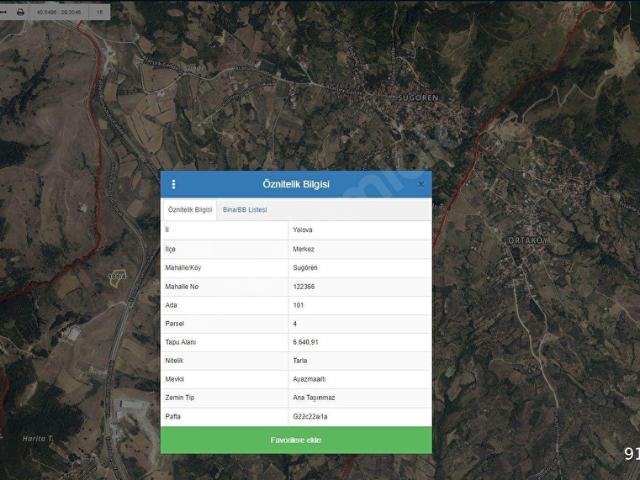640x480 pixels.
Task: Click the ORTAKÖY village label on the map
Action: tap(527, 240)
